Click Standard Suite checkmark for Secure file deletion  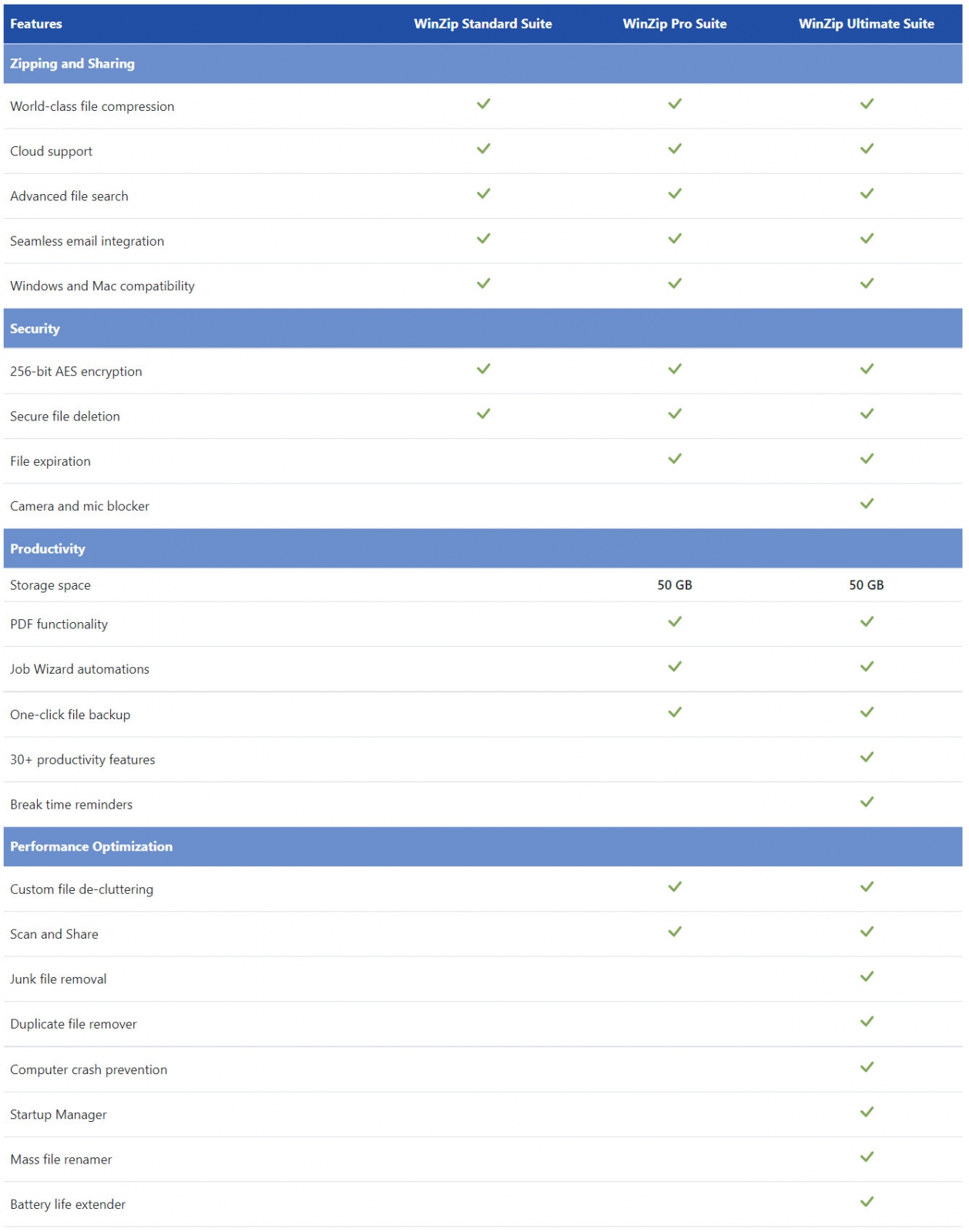(x=483, y=414)
